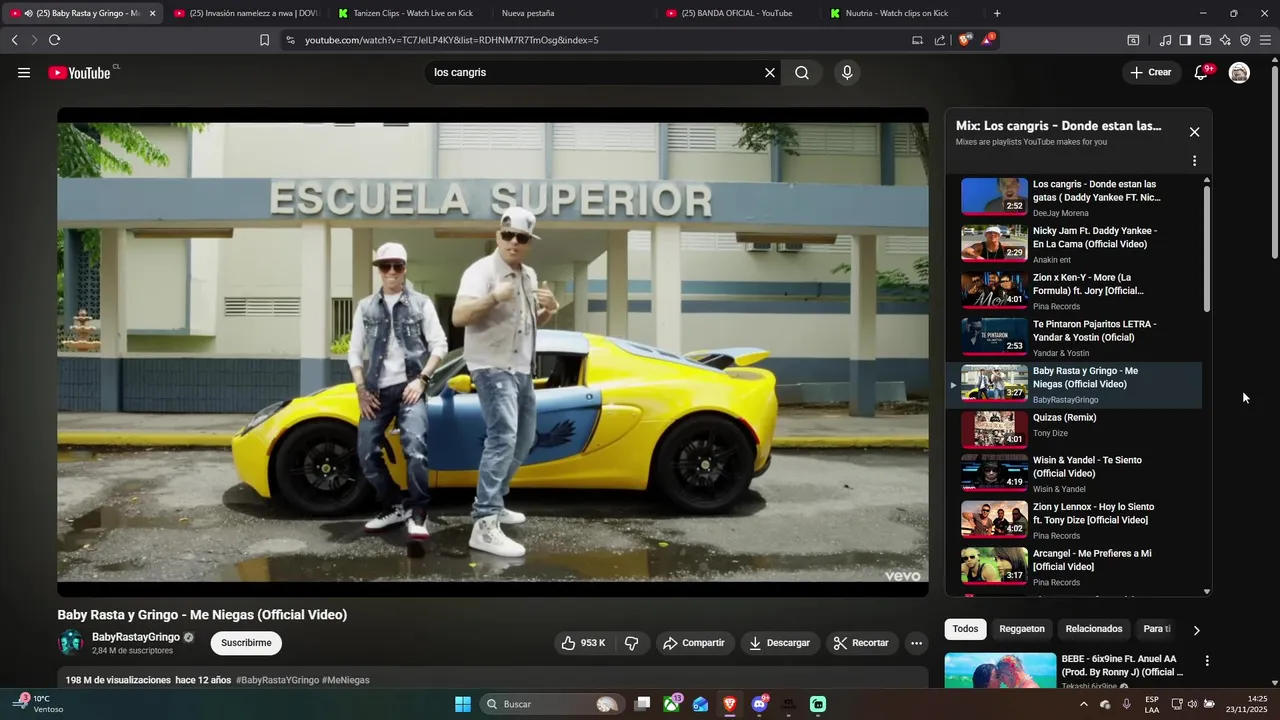Viewport: 1280px width, 720px height.
Task: Click the search magnifier button
Action: coord(802,72)
